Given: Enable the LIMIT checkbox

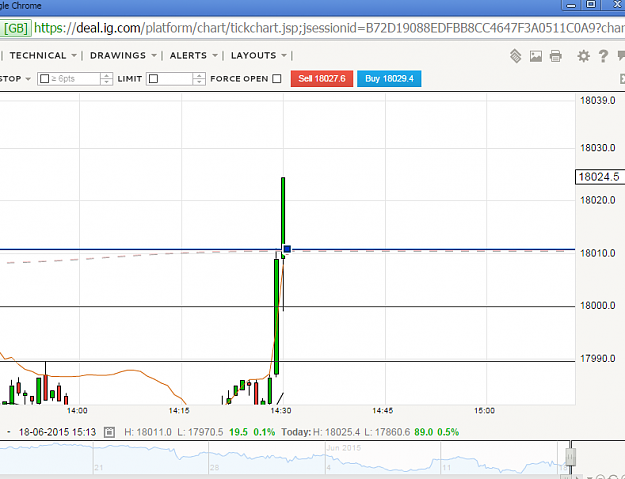Looking at the screenshot, I should pyautogui.click(x=153, y=79).
